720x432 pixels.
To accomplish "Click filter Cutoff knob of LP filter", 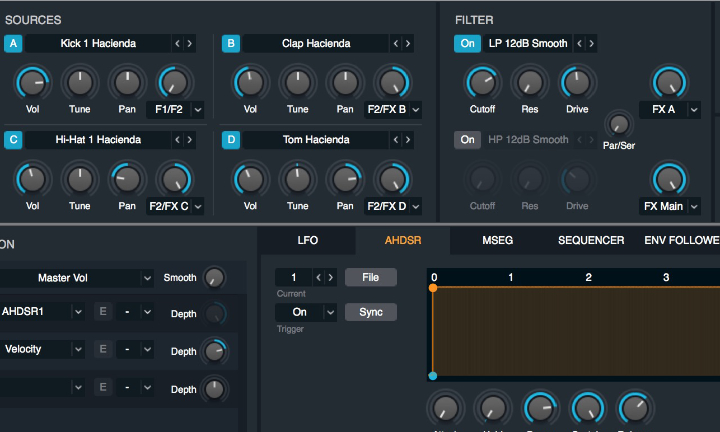I will (x=482, y=83).
